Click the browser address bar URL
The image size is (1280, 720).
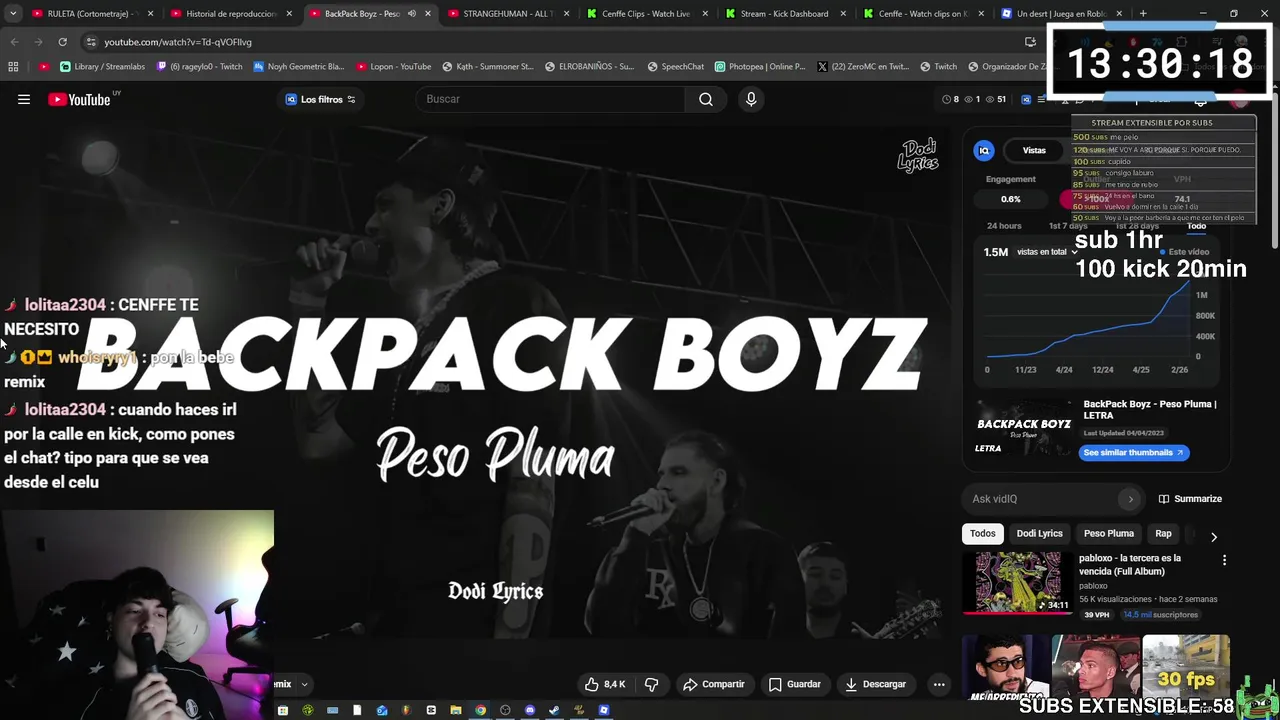pyautogui.click(x=178, y=42)
